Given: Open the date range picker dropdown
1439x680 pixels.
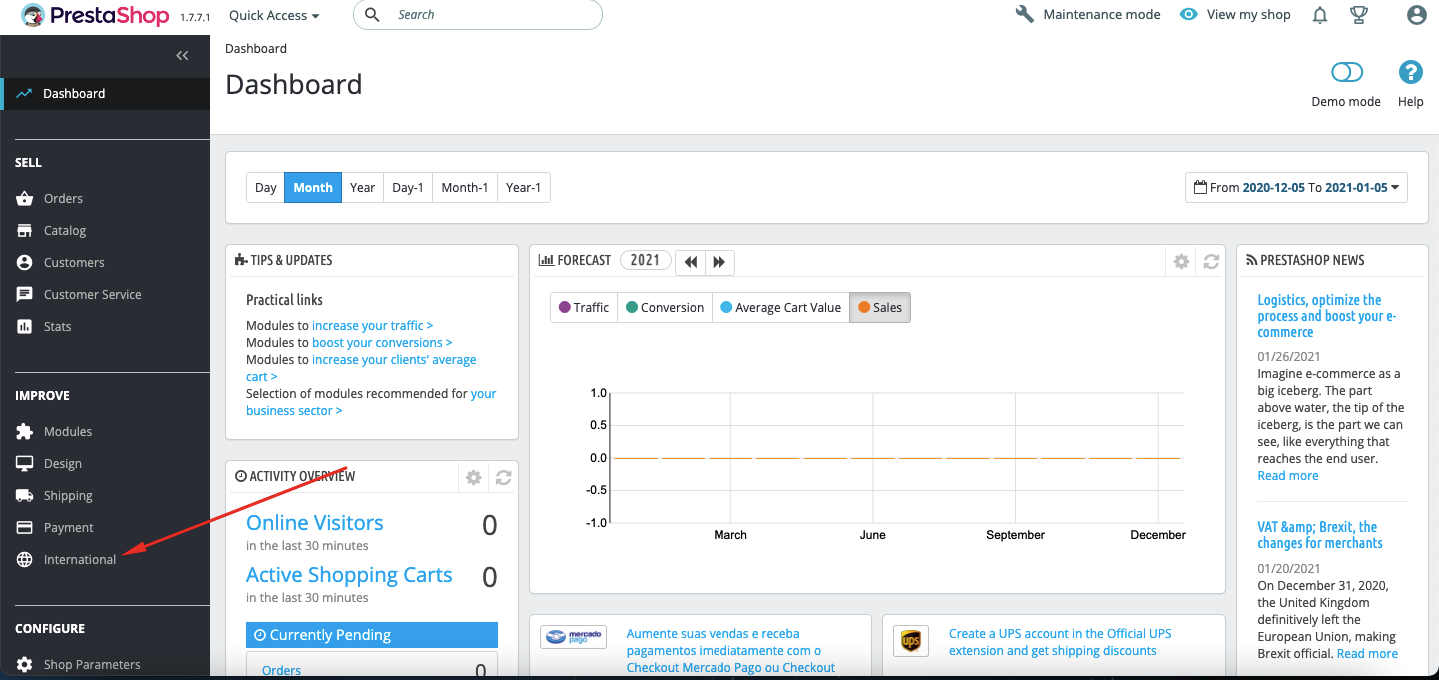Looking at the screenshot, I should point(1296,187).
